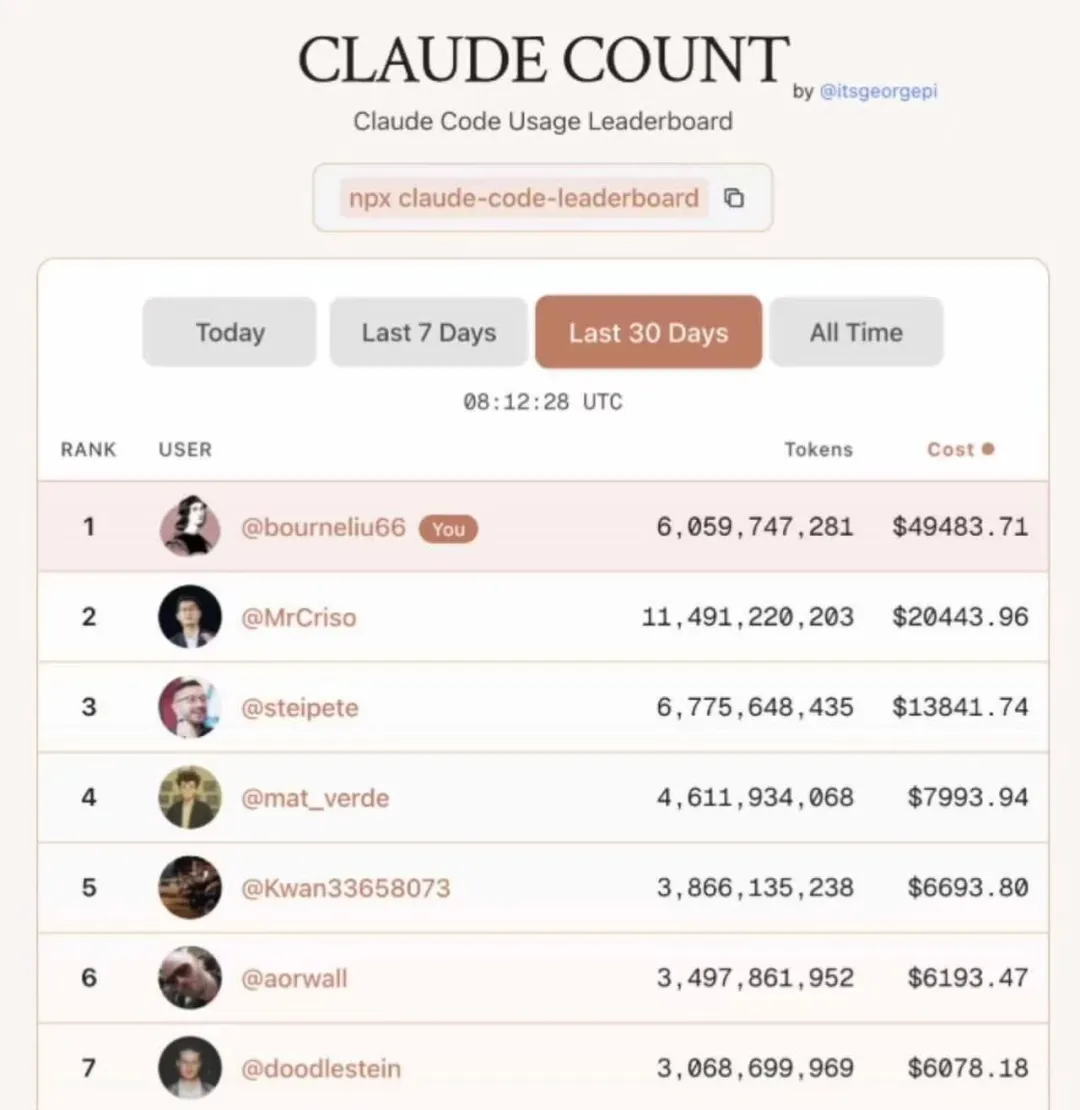Choose the Last 30 Days tab
The width and height of the screenshot is (1080, 1110).
click(648, 332)
